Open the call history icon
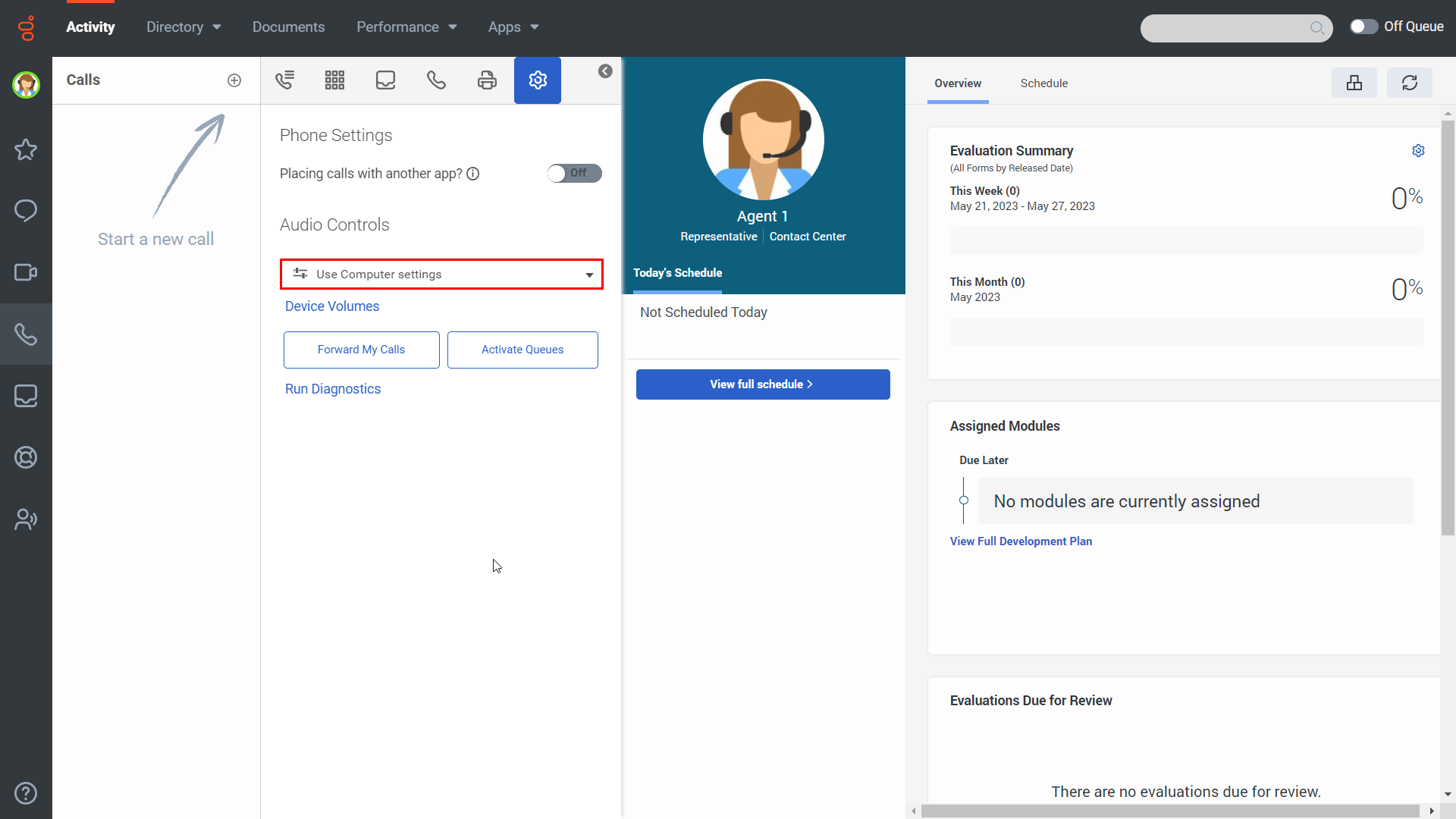Image resolution: width=1456 pixels, height=819 pixels. coord(285,80)
